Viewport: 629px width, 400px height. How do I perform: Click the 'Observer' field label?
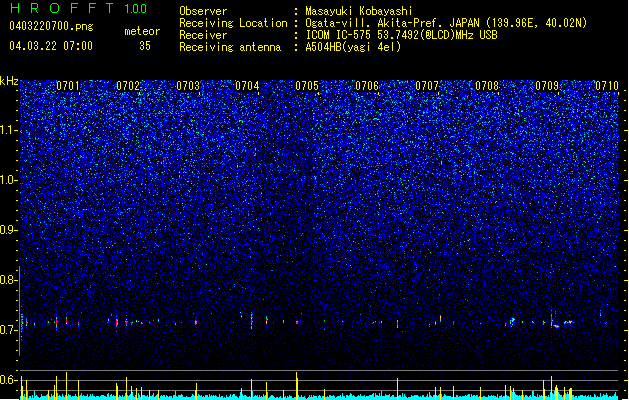point(203,11)
